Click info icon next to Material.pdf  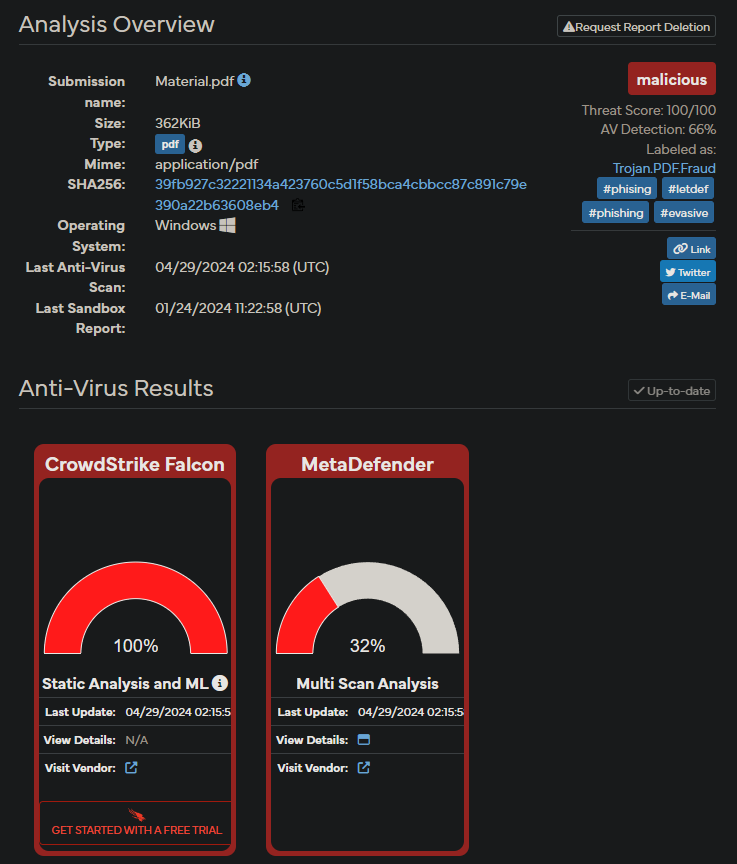click(x=244, y=80)
